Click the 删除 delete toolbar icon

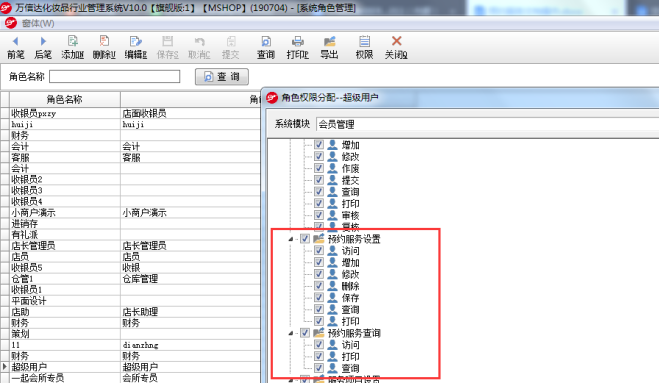[x=104, y=47]
